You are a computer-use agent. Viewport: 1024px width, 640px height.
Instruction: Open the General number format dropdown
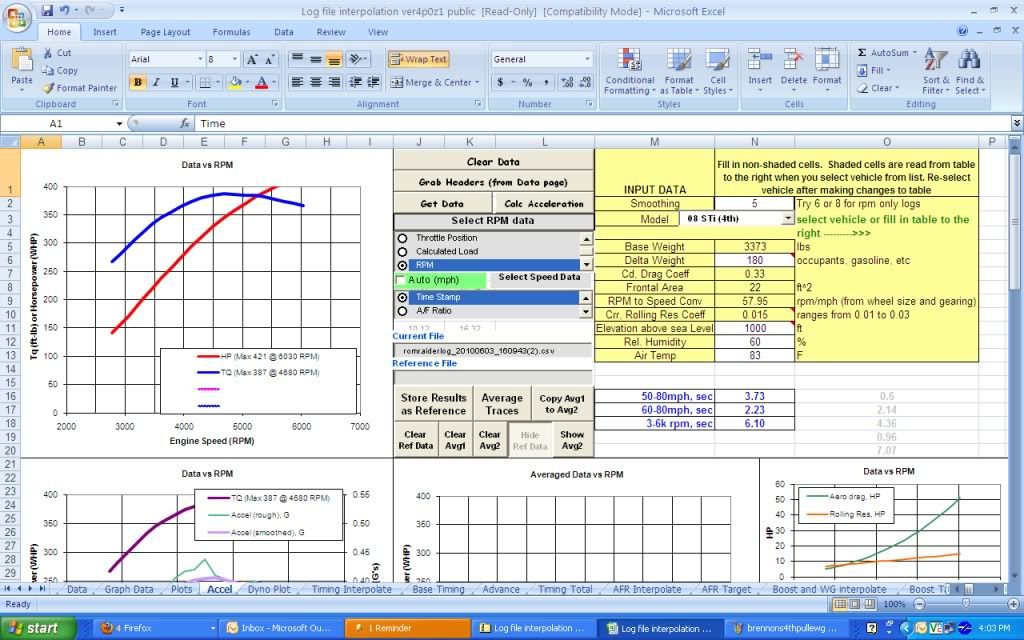(587, 60)
